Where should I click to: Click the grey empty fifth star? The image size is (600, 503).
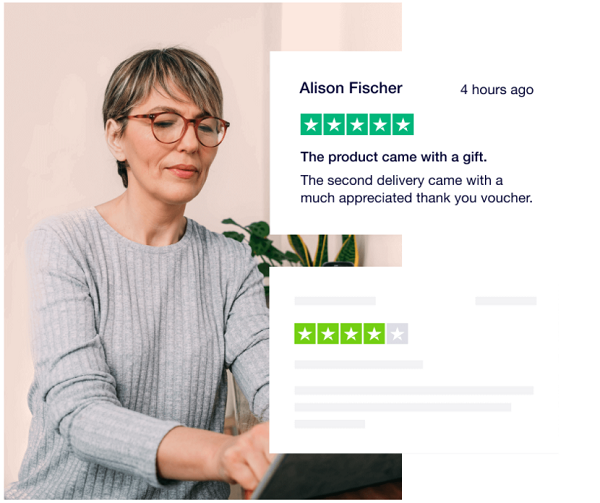click(397, 334)
